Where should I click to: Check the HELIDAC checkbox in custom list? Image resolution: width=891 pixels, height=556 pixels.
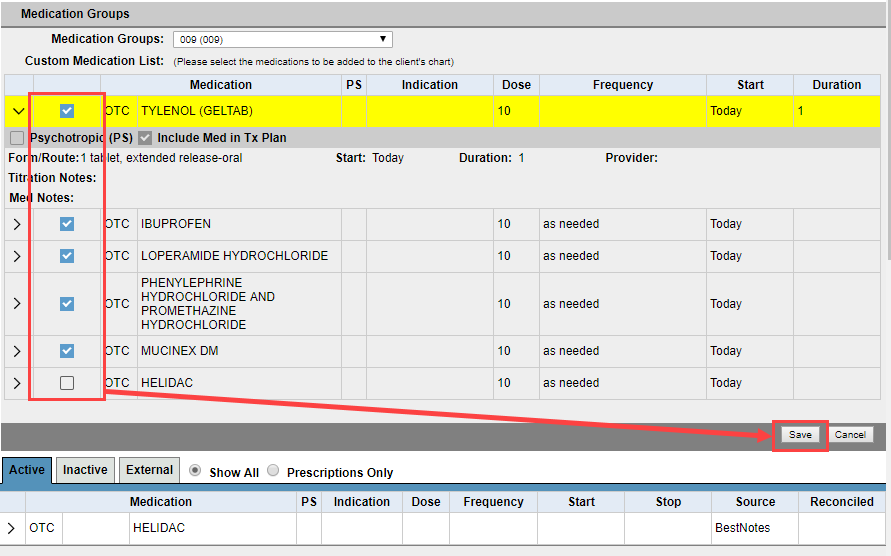pos(66,383)
